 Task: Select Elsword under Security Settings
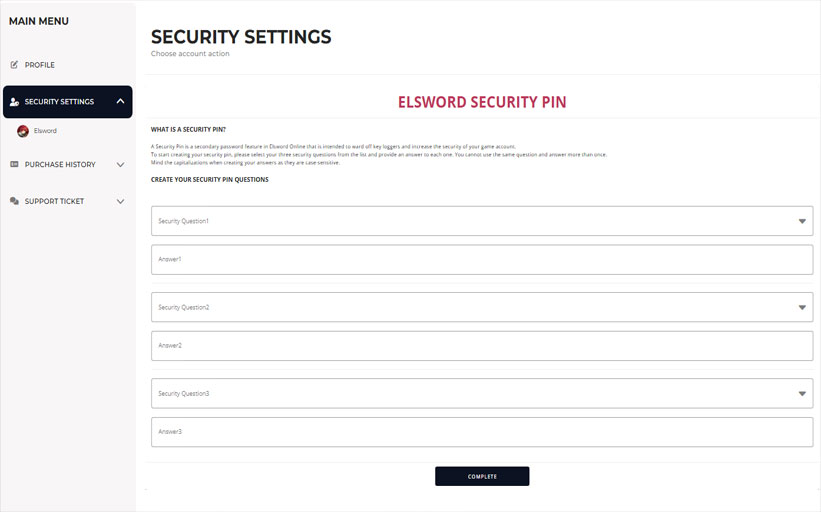coord(45,131)
